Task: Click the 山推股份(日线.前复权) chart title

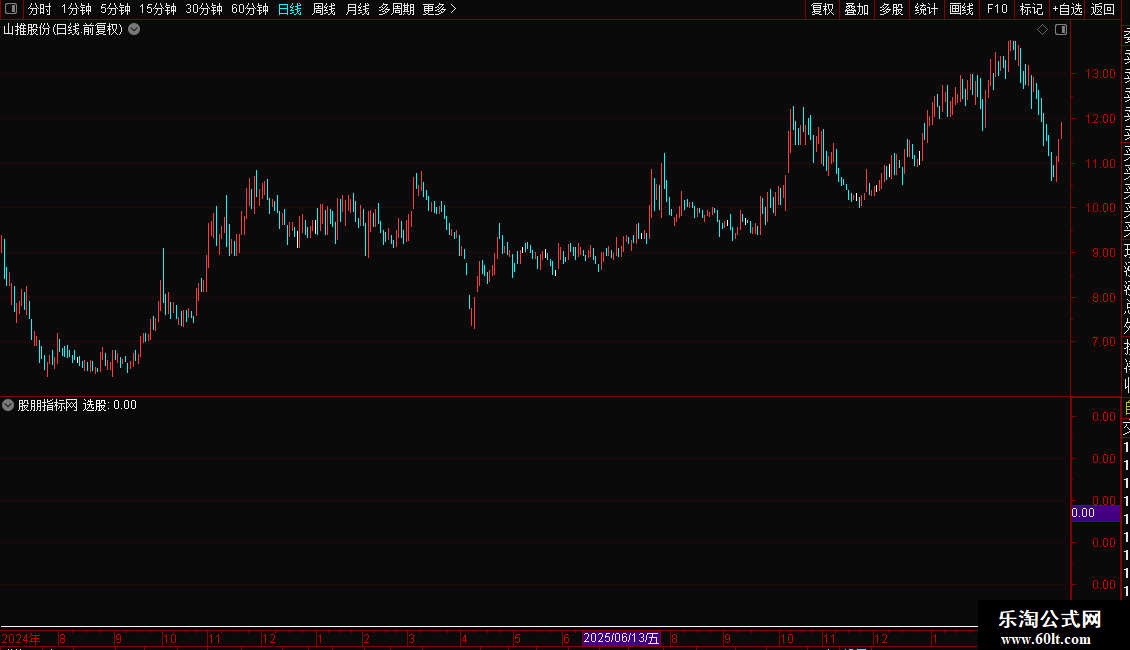Action: click(63, 30)
